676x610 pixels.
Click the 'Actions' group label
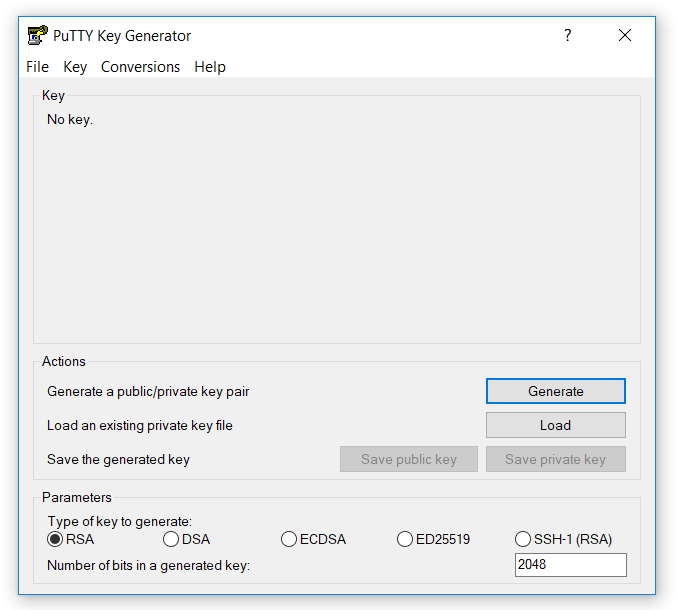click(64, 361)
